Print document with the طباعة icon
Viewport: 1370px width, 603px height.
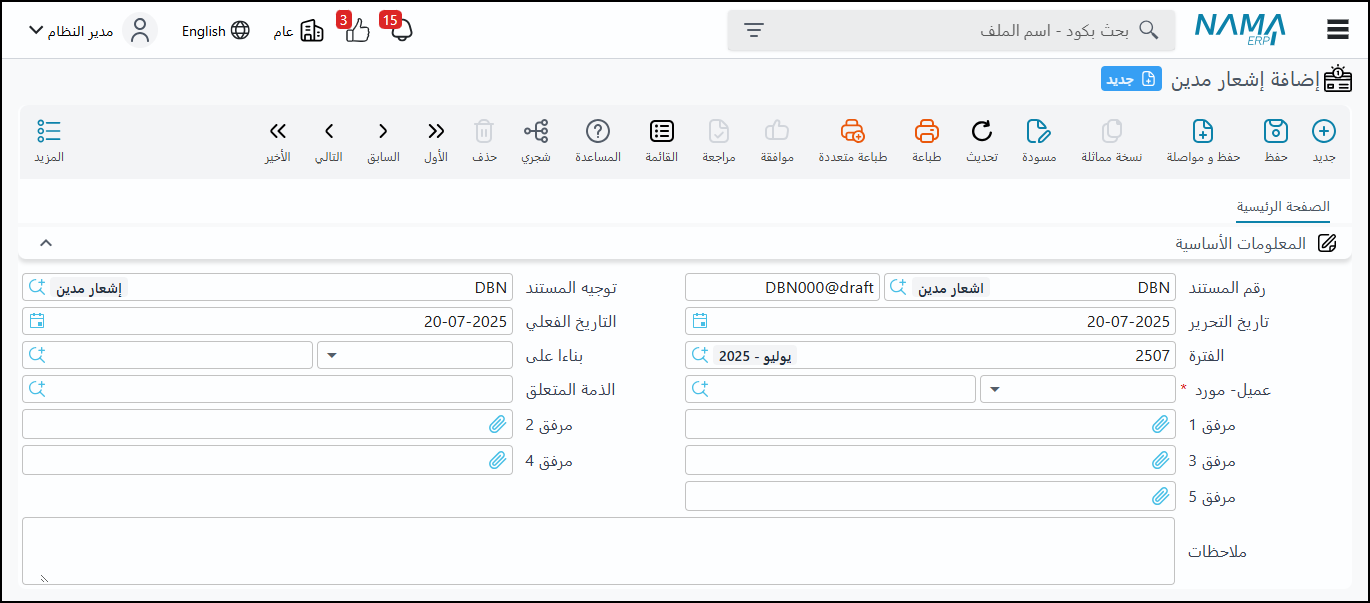927,132
